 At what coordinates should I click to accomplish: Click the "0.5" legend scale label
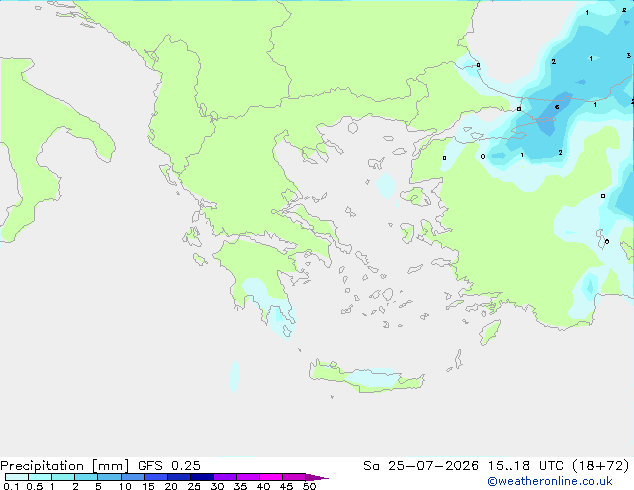point(35,486)
